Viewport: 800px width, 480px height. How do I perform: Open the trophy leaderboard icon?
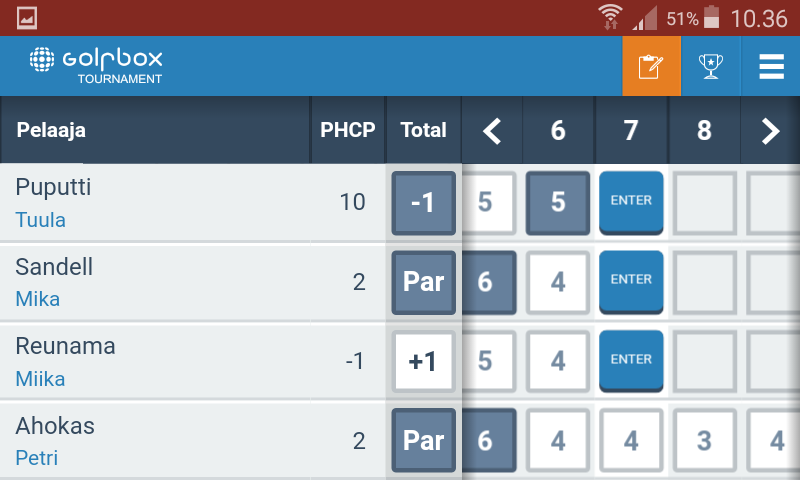point(711,66)
